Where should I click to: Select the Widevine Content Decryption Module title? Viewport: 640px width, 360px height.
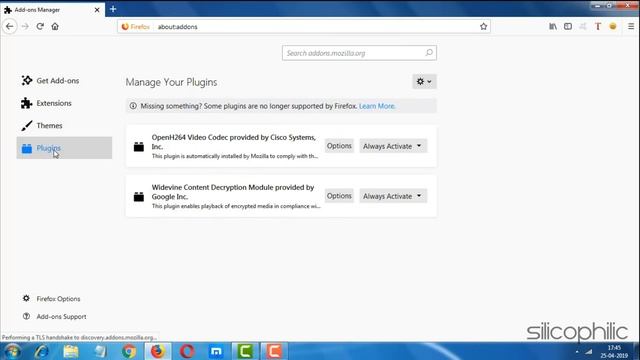[233, 192]
